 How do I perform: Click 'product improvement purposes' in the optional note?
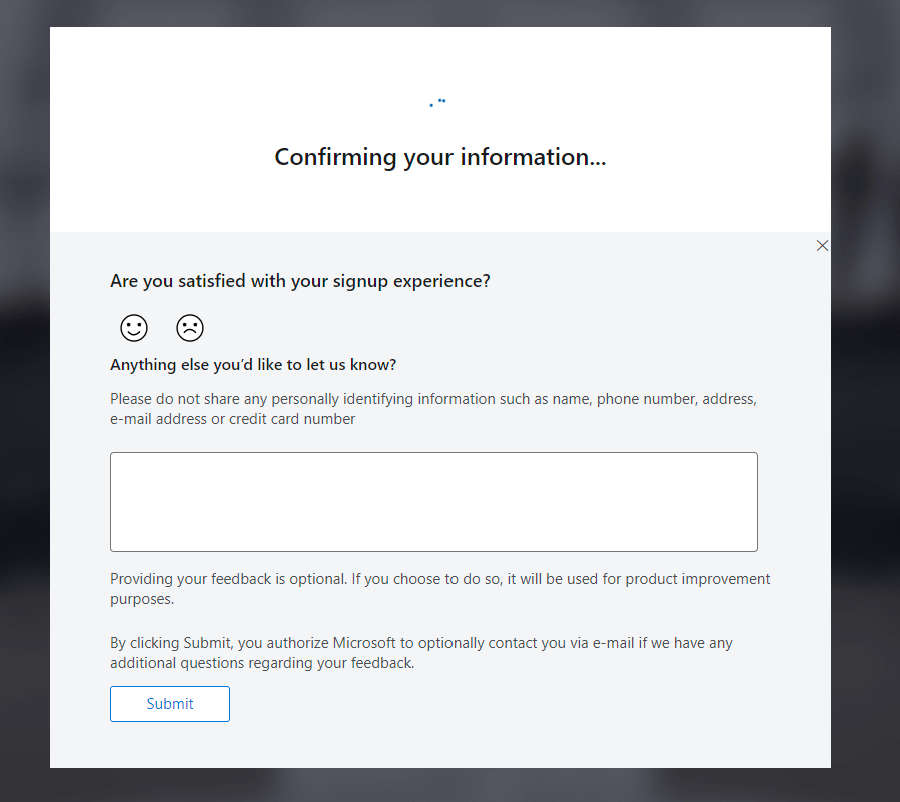pos(690,580)
